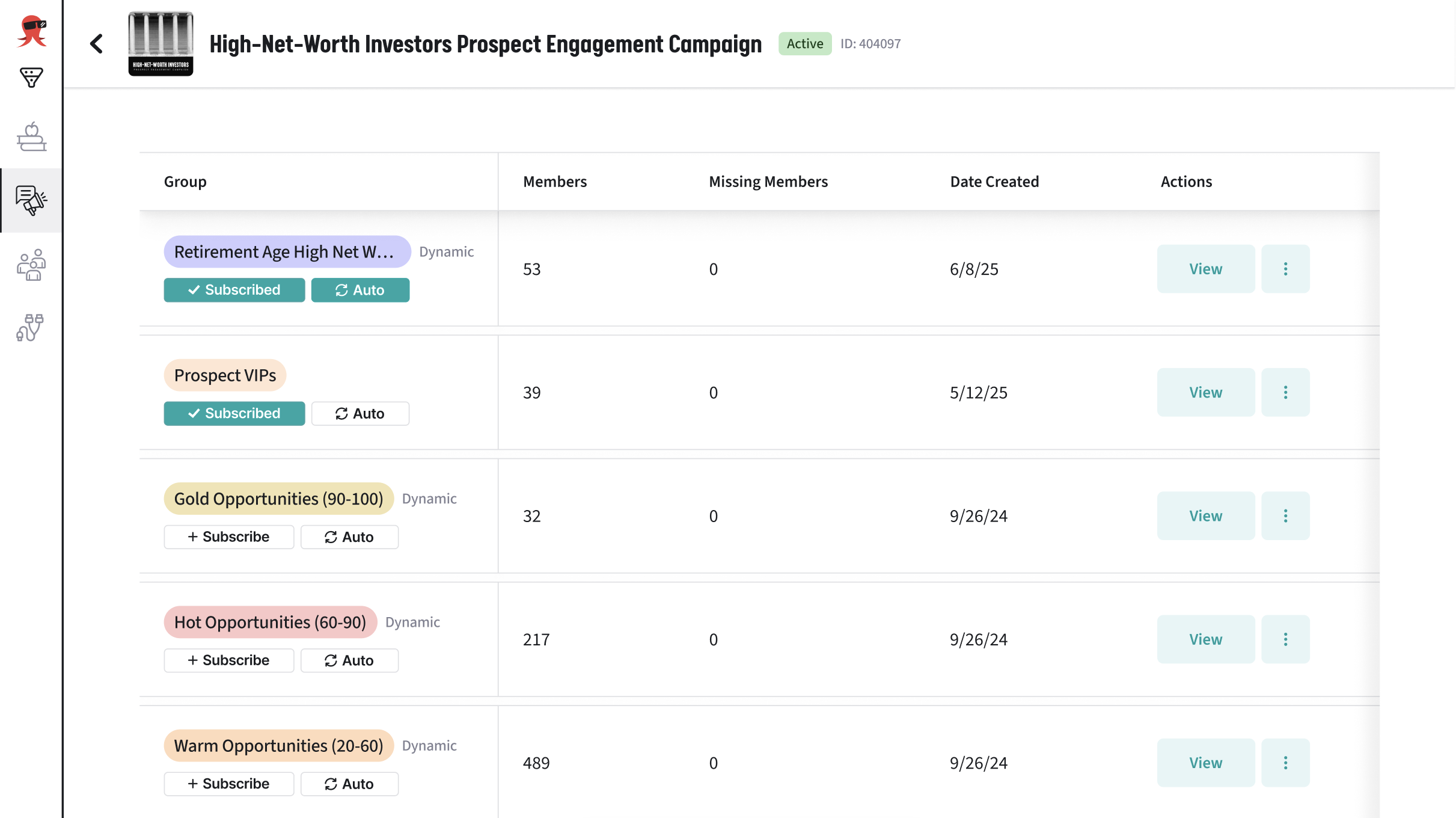Open the integrations plug icon in the sidebar

point(30,328)
